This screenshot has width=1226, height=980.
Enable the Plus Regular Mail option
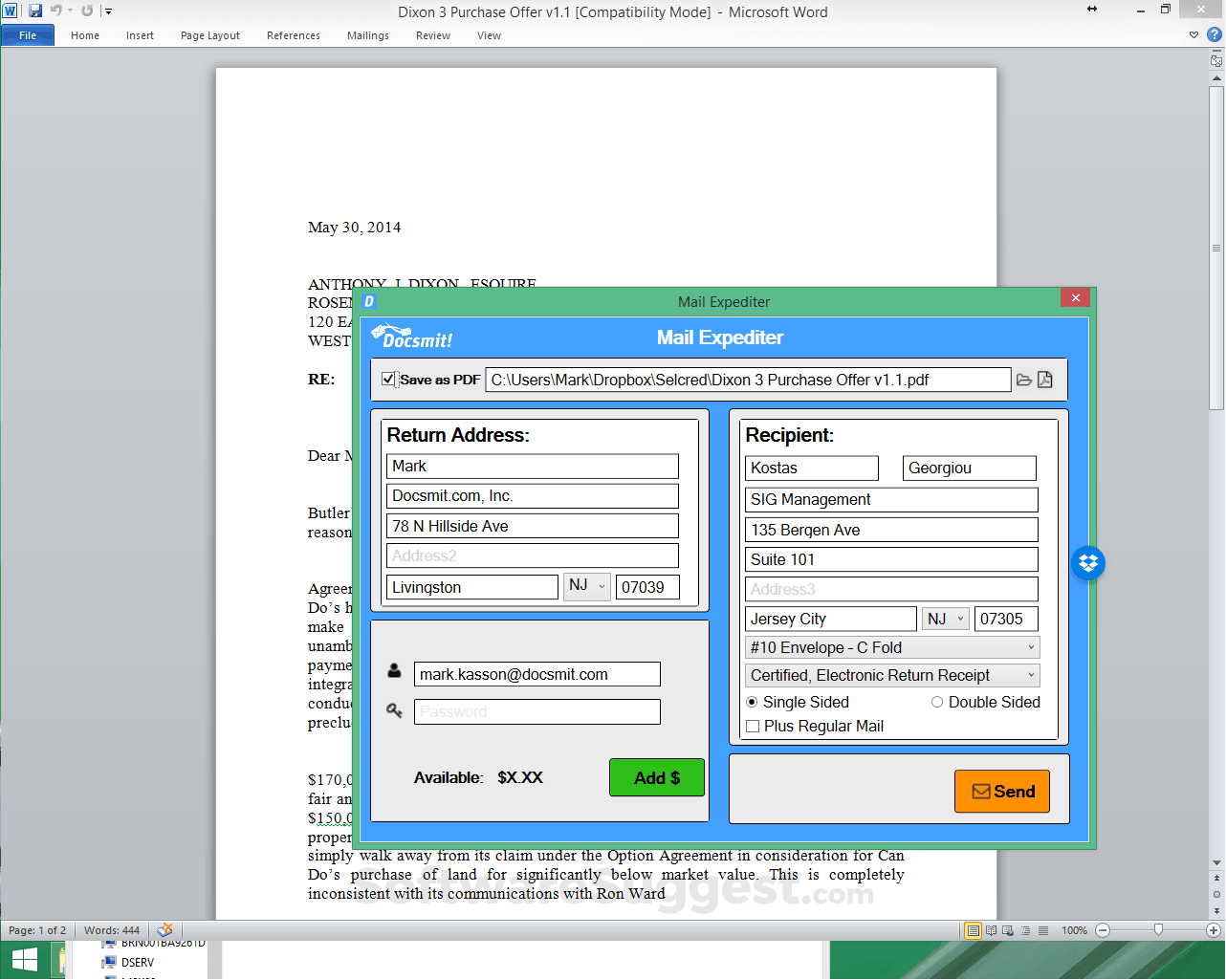[753, 726]
